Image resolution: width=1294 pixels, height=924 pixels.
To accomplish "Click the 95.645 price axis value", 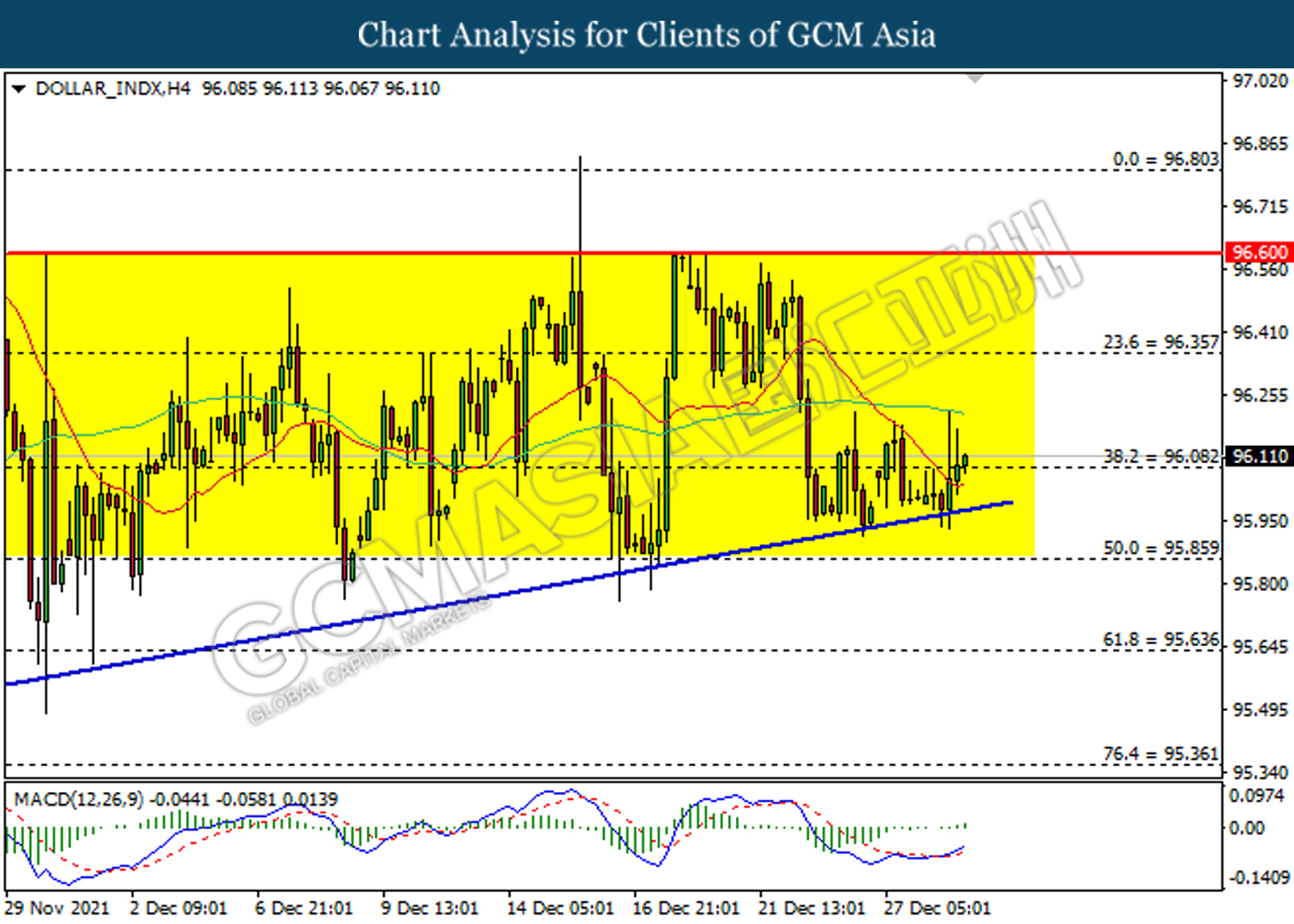I will (x=1259, y=647).
